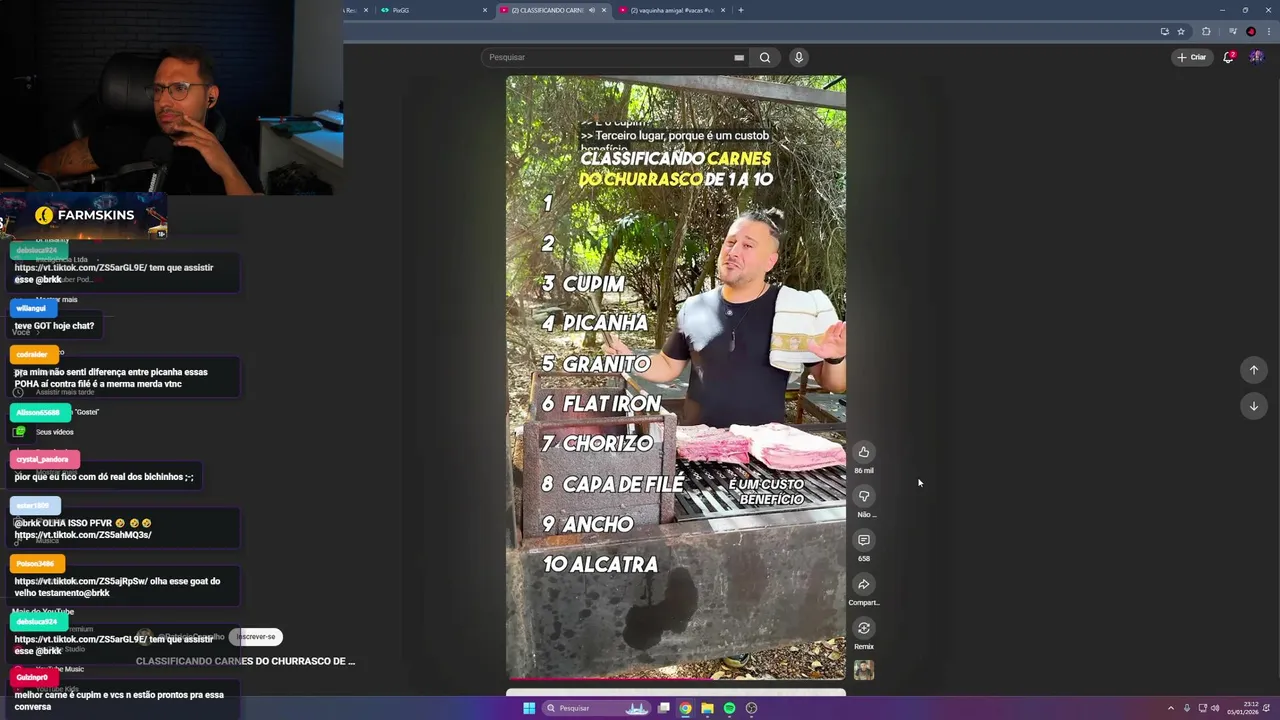Open the sound source thumbnail below Remix

point(864,670)
